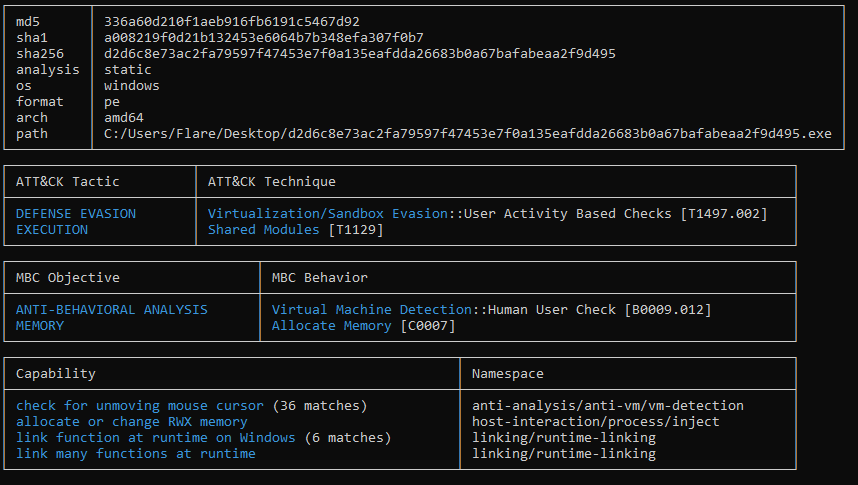This screenshot has width=858, height=485.
Task: Click link many functions at runtime
Action: (x=136, y=453)
